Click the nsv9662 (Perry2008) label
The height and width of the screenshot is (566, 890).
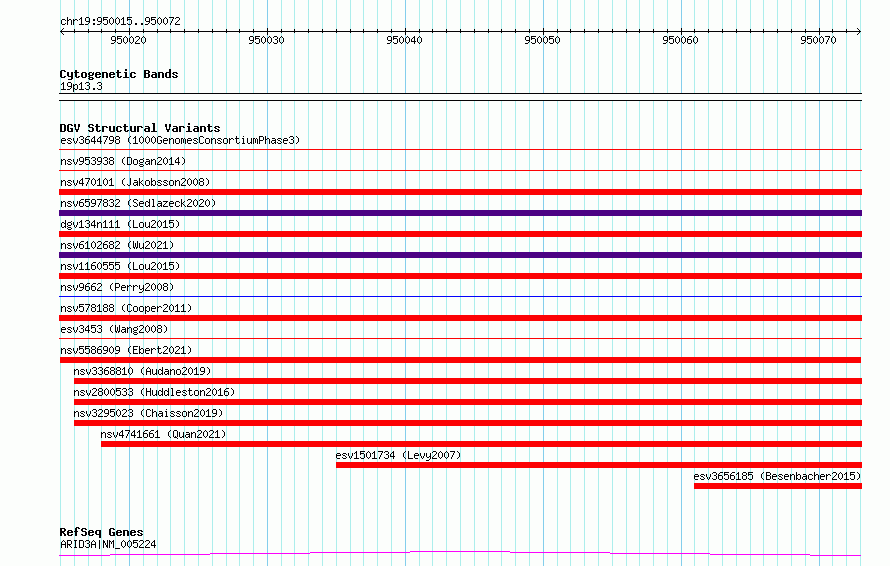pos(117,287)
